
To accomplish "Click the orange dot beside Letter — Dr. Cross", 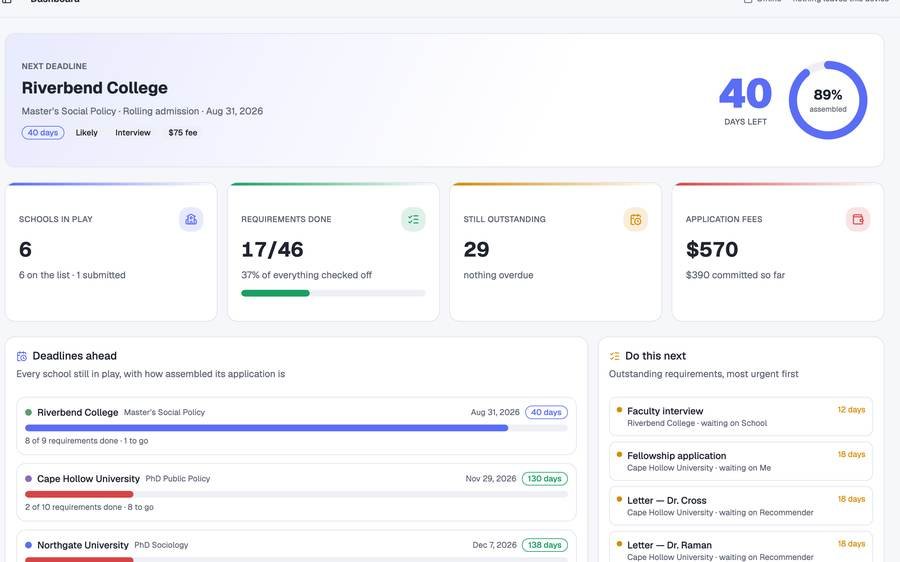I will point(619,499).
